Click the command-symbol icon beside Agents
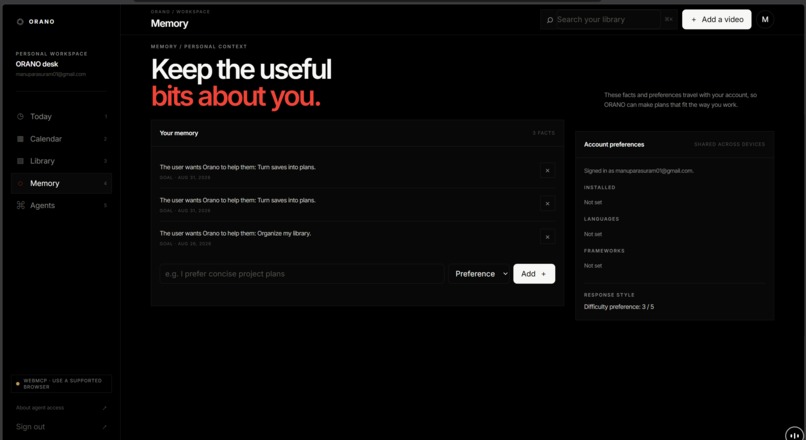Screen dimensions: 806x440 21,206
